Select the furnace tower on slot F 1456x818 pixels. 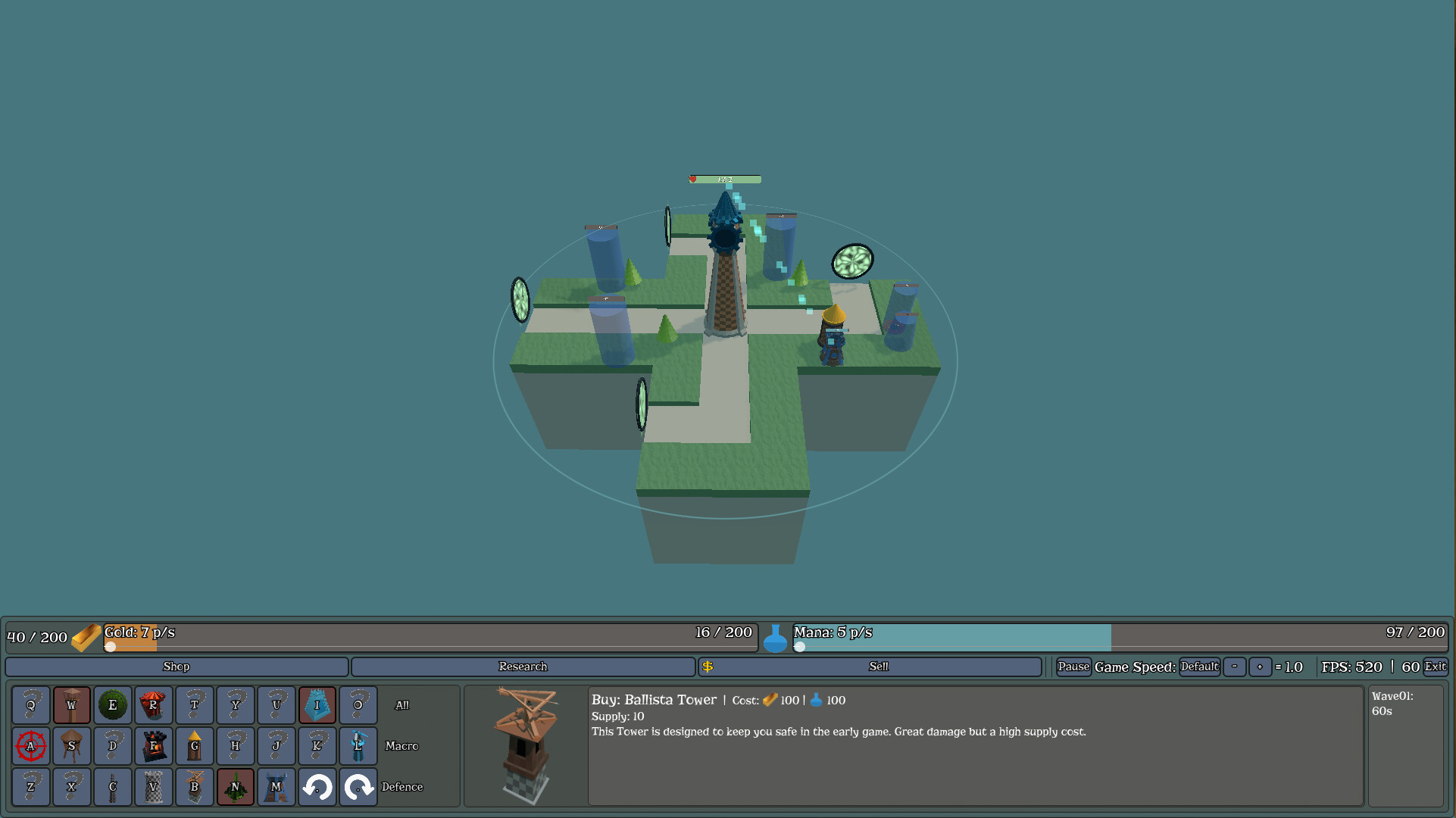154,746
